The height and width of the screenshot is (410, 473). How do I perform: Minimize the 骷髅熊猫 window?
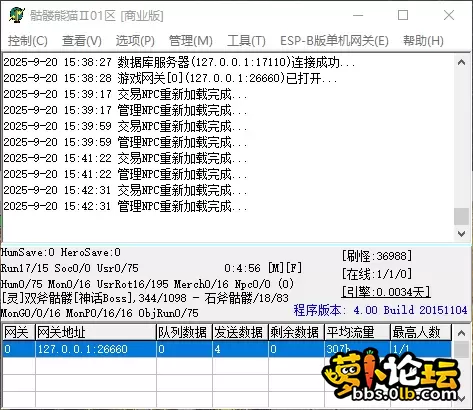click(358, 15)
